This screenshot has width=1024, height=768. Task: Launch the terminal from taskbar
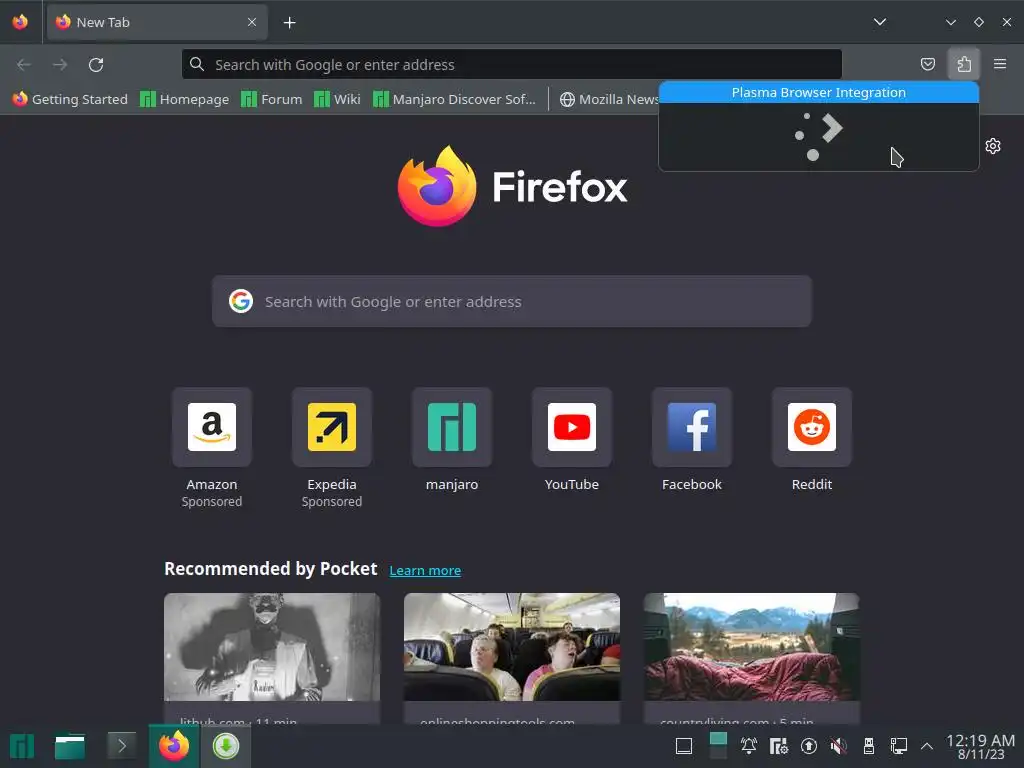[121, 746]
